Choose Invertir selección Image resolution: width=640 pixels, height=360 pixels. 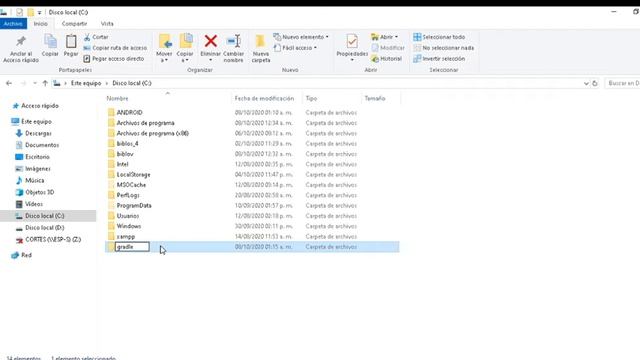tap(439, 59)
